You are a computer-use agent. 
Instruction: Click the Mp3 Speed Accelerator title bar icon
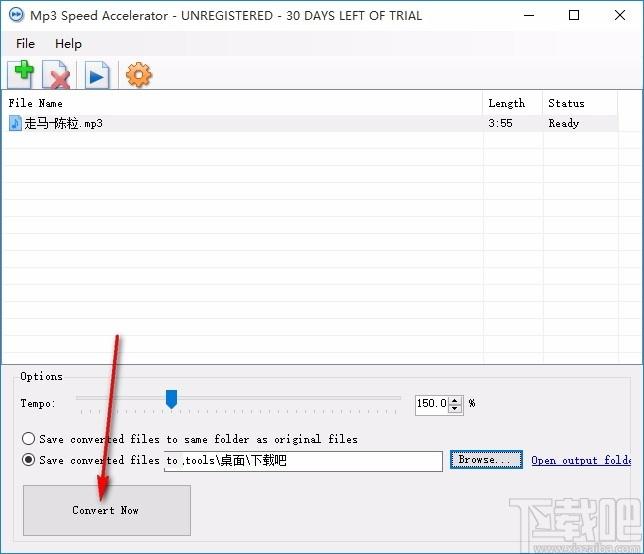16,16
